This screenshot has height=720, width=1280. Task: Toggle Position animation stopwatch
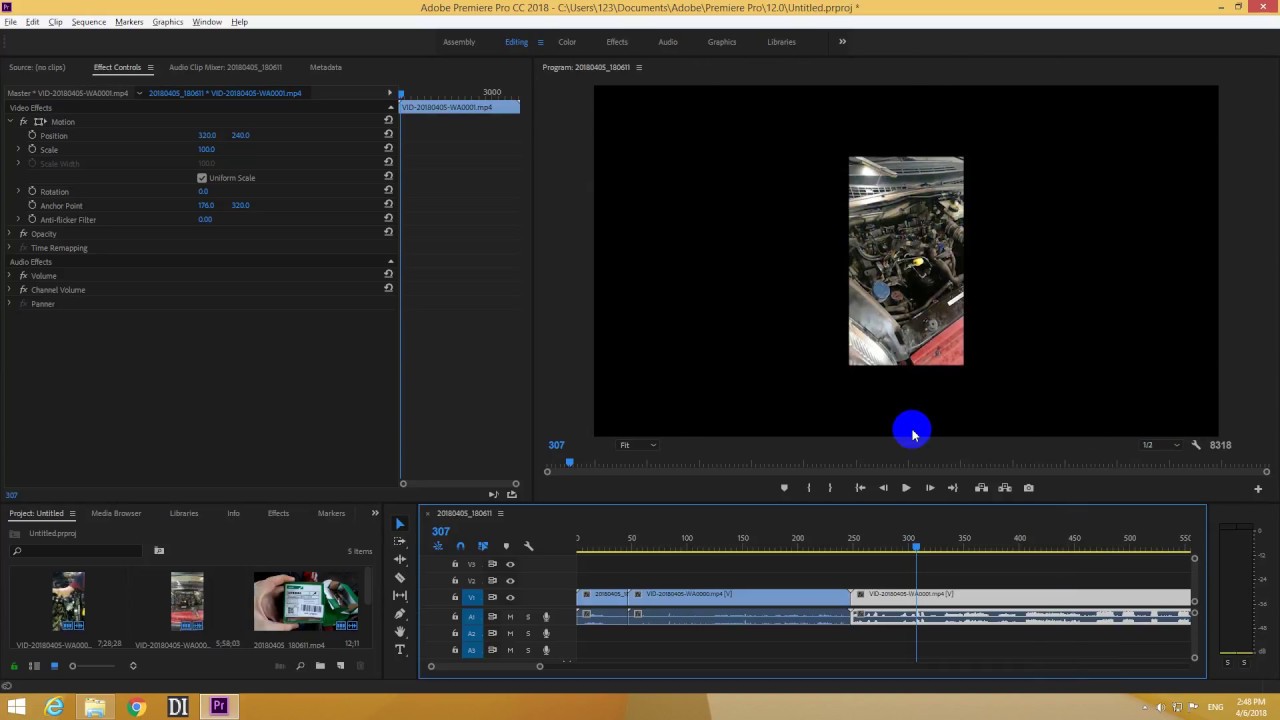coord(32,135)
